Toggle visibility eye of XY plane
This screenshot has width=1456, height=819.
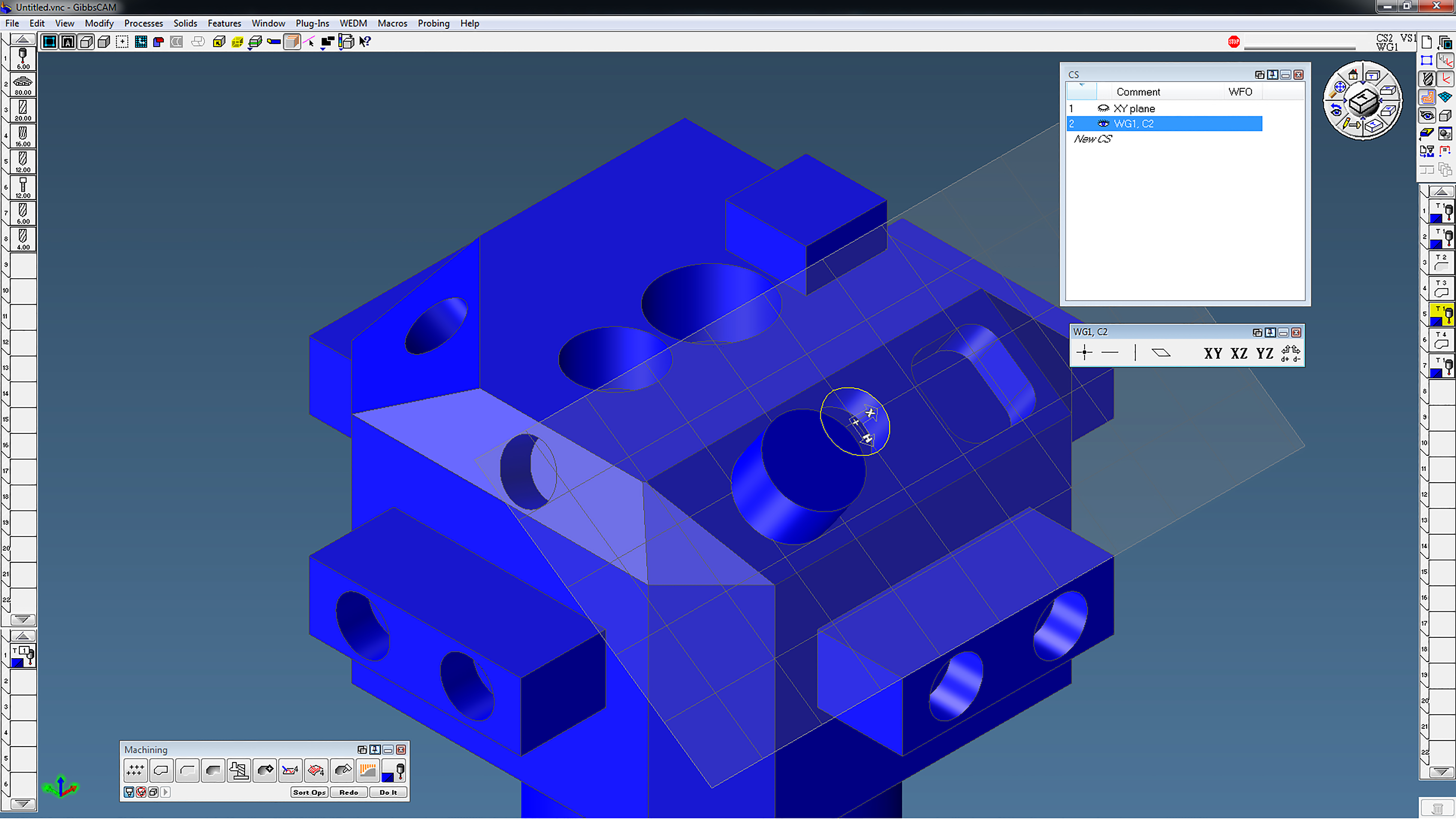pos(1103,108)
